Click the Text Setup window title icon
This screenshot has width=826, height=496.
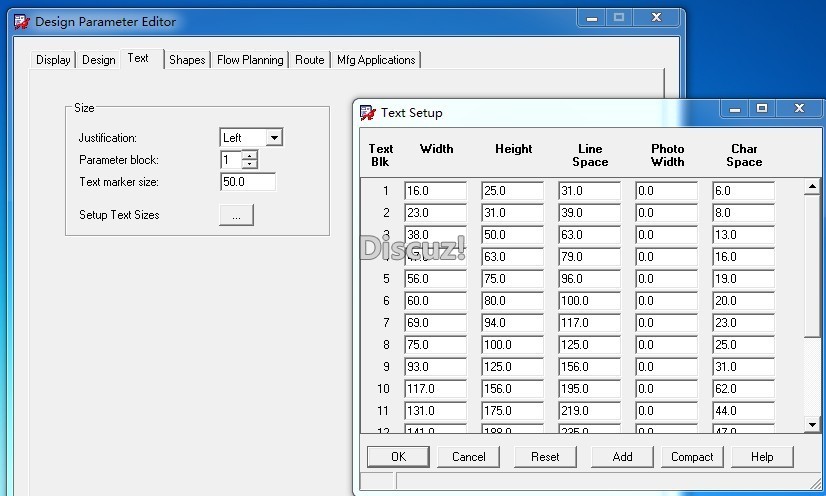368,112
